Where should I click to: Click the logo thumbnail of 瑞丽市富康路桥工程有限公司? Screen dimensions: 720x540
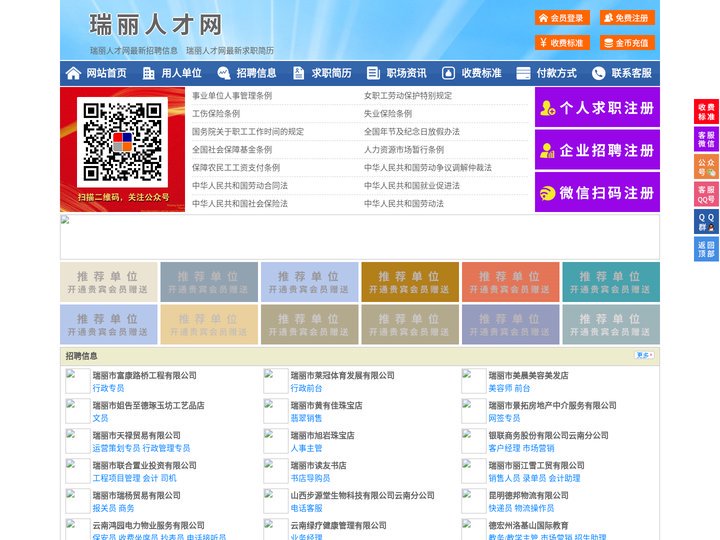(x=78, y=381)
